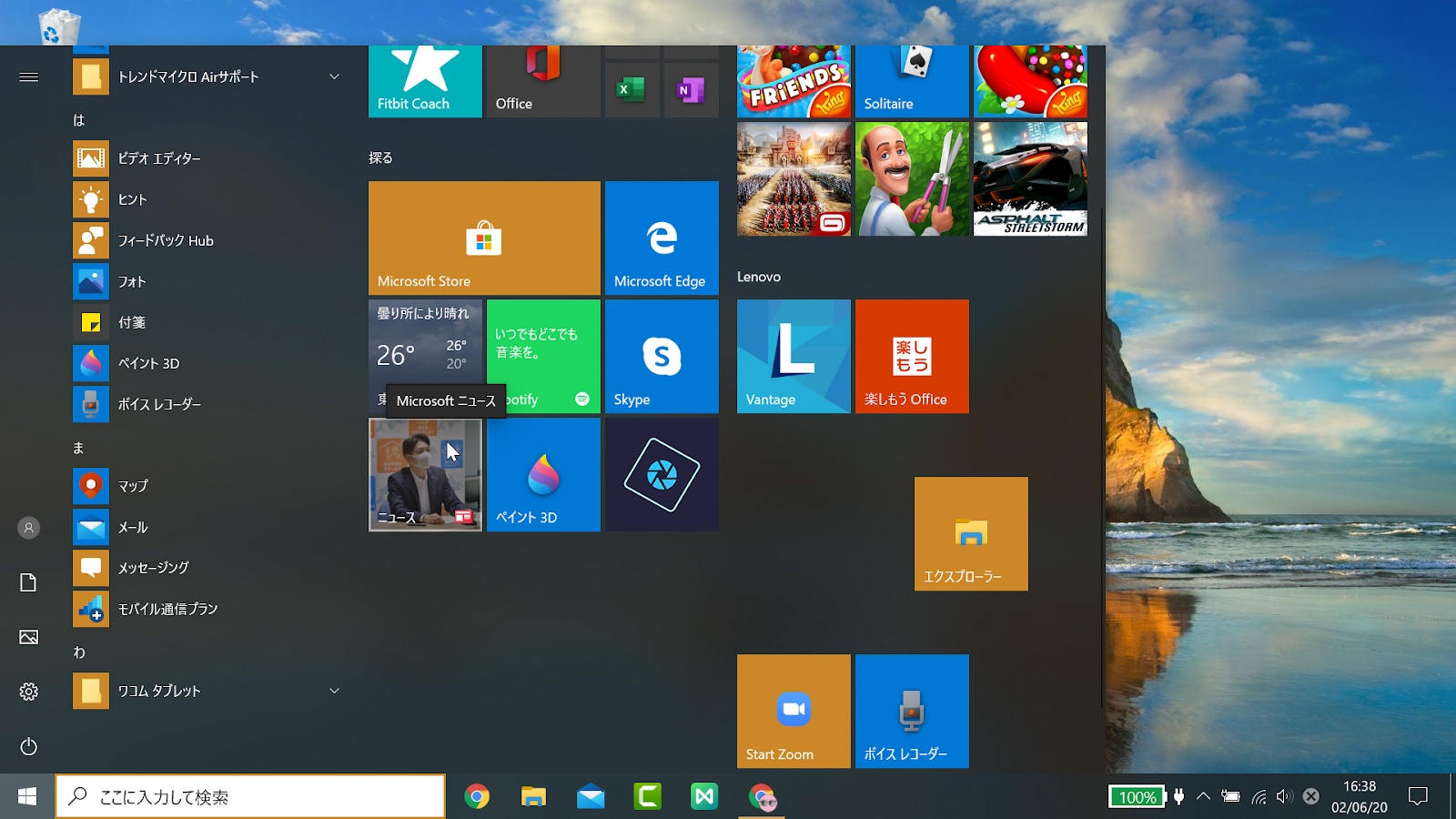This screenshot has width=1456, height=819.
Task: Open Recycle Bin on the desktop
Action: tap(60, 25)
